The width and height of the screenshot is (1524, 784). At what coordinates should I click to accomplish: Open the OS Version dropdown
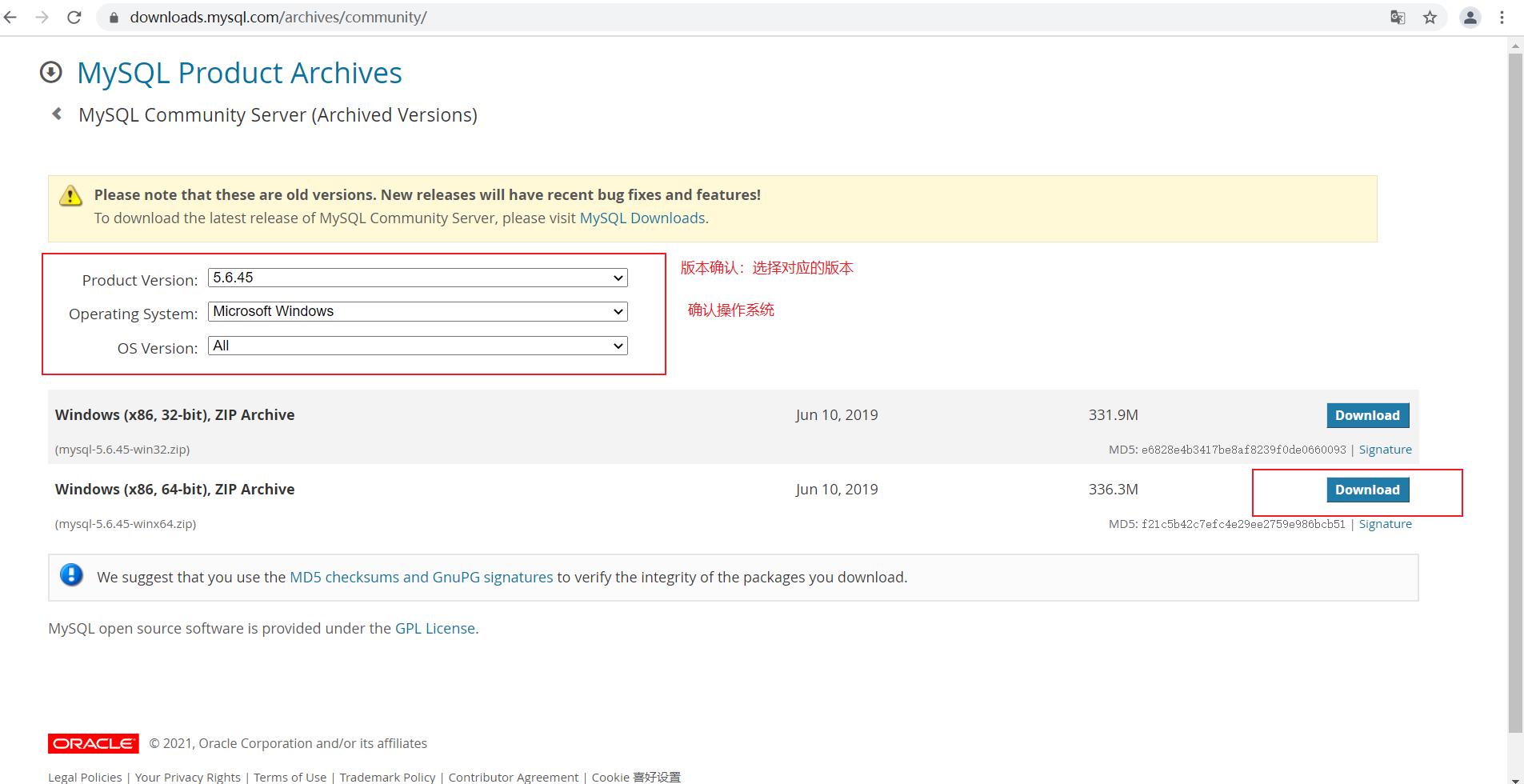click(x=418, y=346)
